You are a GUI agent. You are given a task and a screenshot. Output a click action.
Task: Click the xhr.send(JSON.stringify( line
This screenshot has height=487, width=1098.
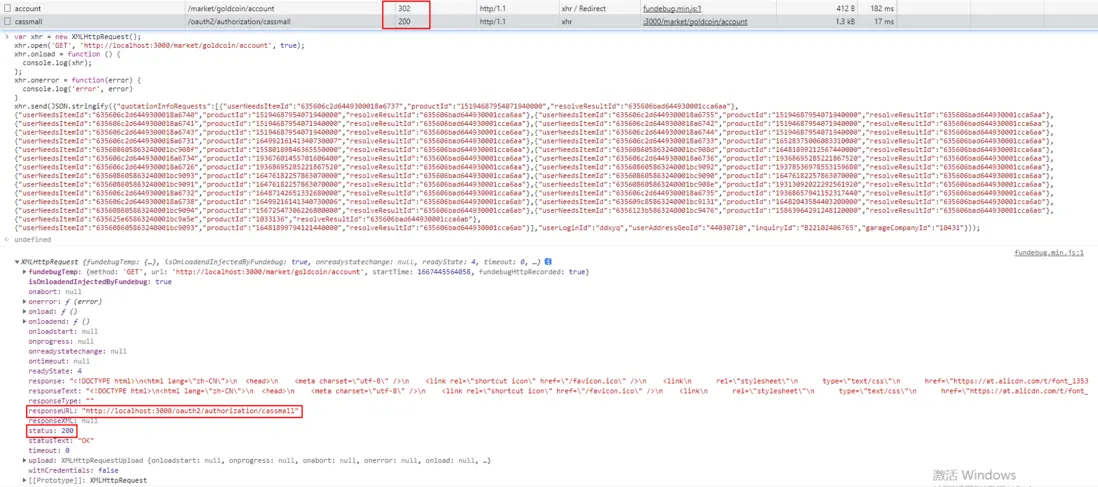point(377,106)
